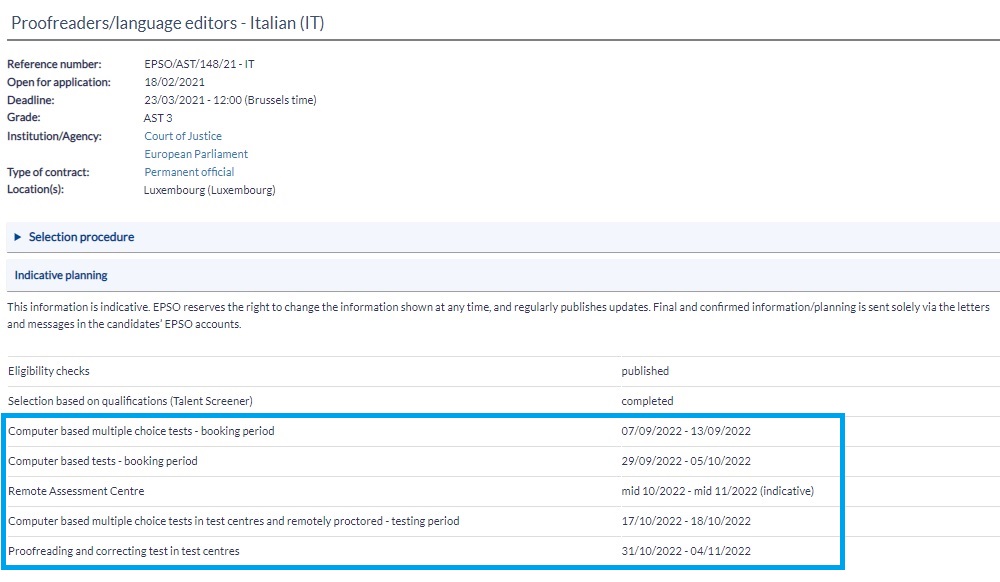The width and height of the screenshot is (1000, 582).
Task: Click the 'completed' status for Talent Screener
Action: coord(647,401)
